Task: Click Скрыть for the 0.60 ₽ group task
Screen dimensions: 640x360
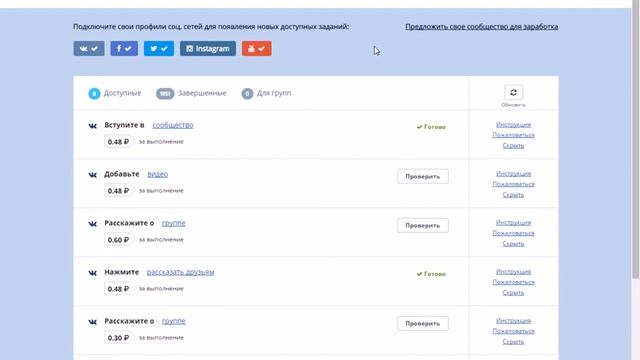Action: [x=513, y=244]
